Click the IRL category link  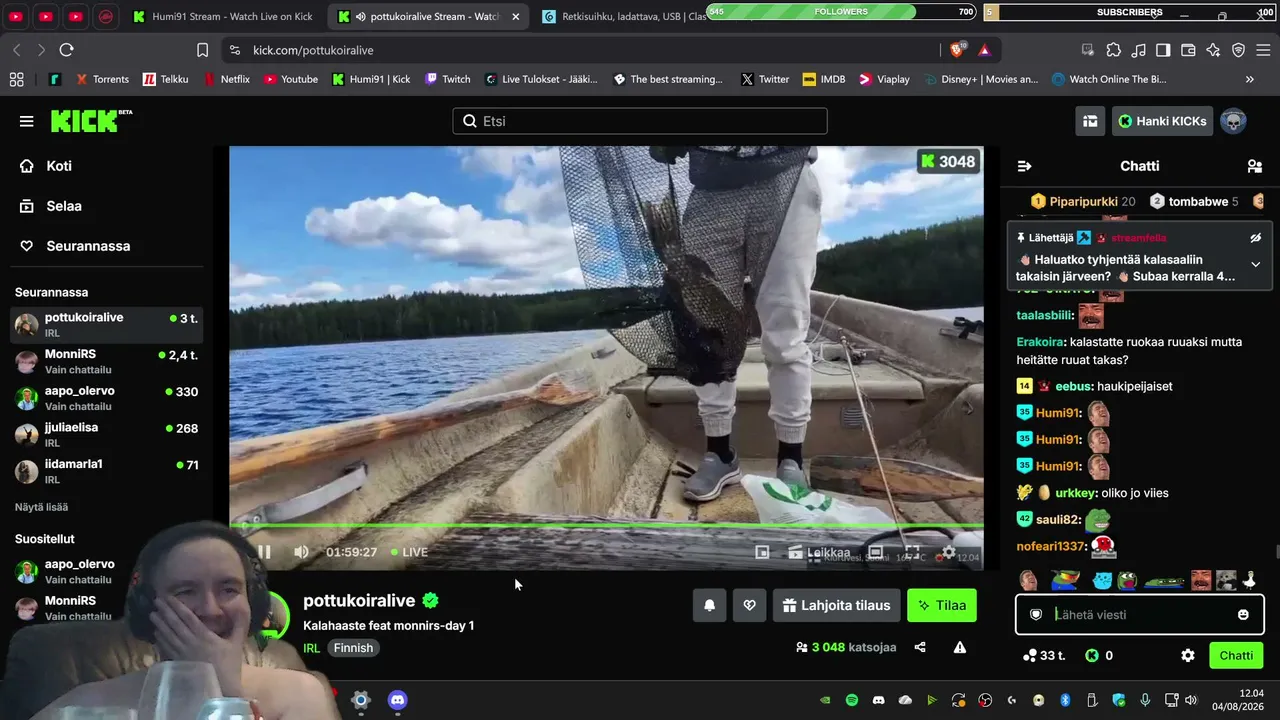pyautogui.click(x=312, y=648)
